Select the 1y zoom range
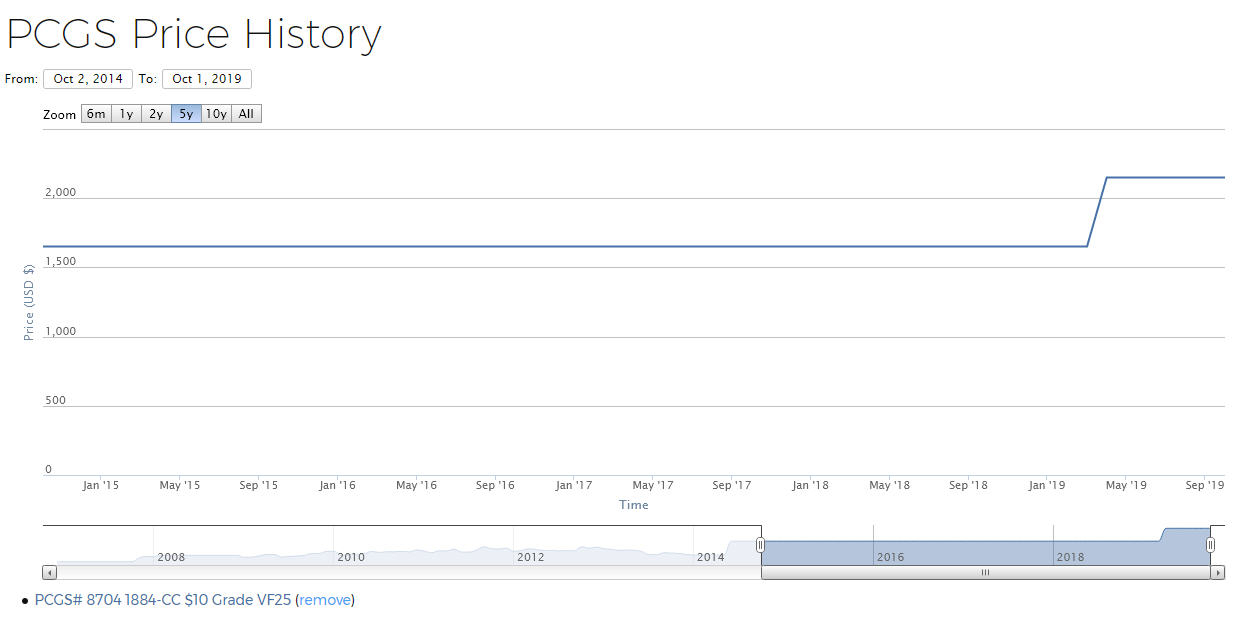Viewport: 1245px width, 636px height. 126,114
